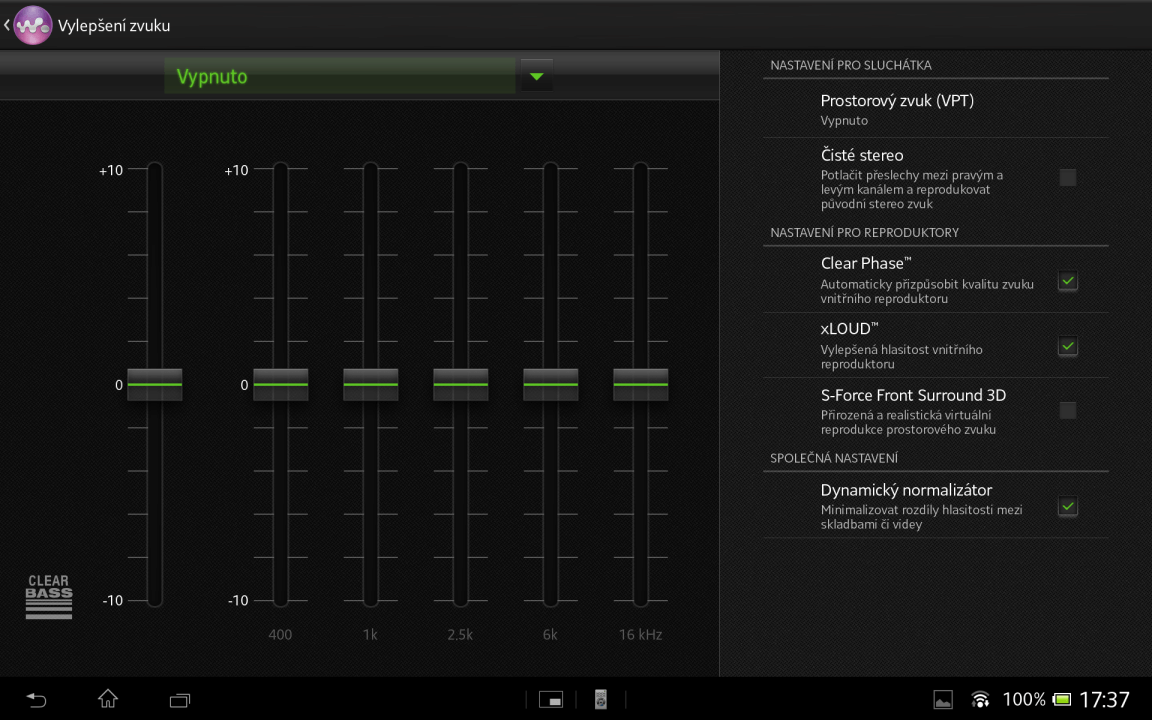
Task: Go to home screen via home icon
Action: click(x=108, y=699)
